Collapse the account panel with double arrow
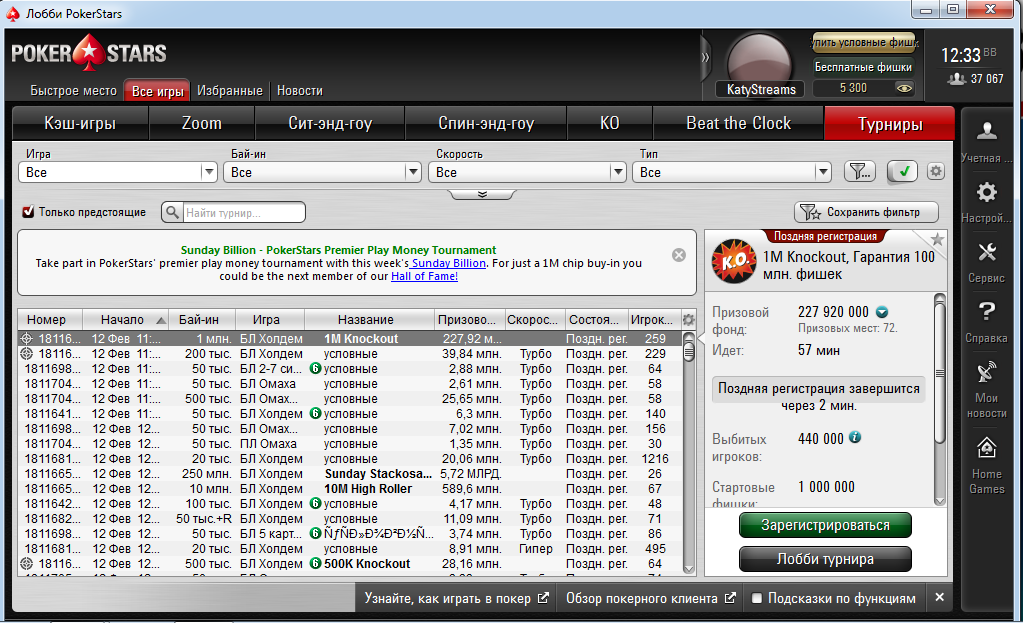Screen dimensions: 1023x623 [x=705, y=57]
